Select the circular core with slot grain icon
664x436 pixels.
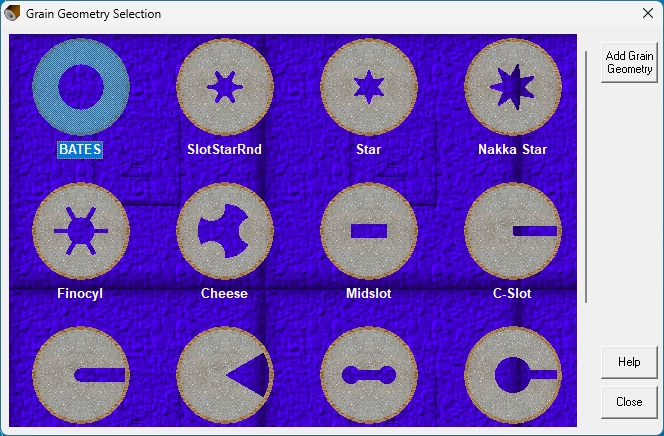(x=513, y=375)
